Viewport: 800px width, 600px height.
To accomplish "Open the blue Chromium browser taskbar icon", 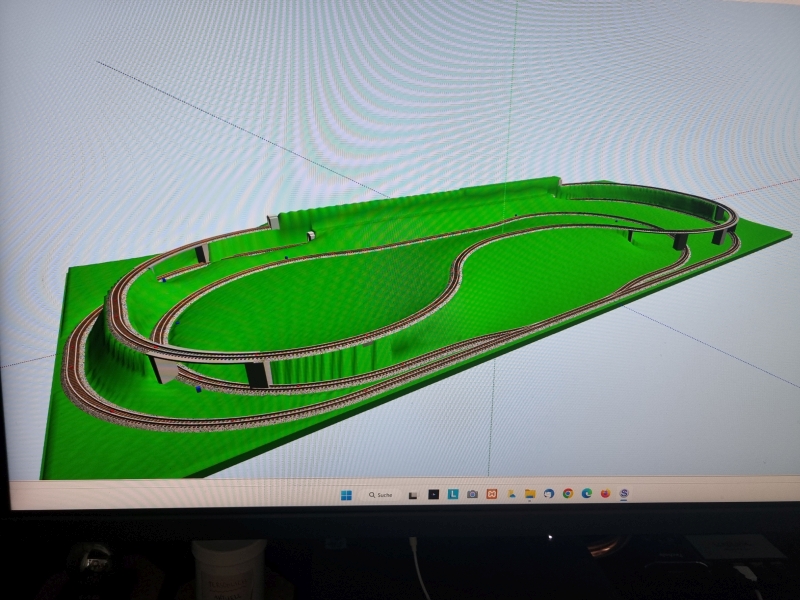I will (x=549, y=495).
